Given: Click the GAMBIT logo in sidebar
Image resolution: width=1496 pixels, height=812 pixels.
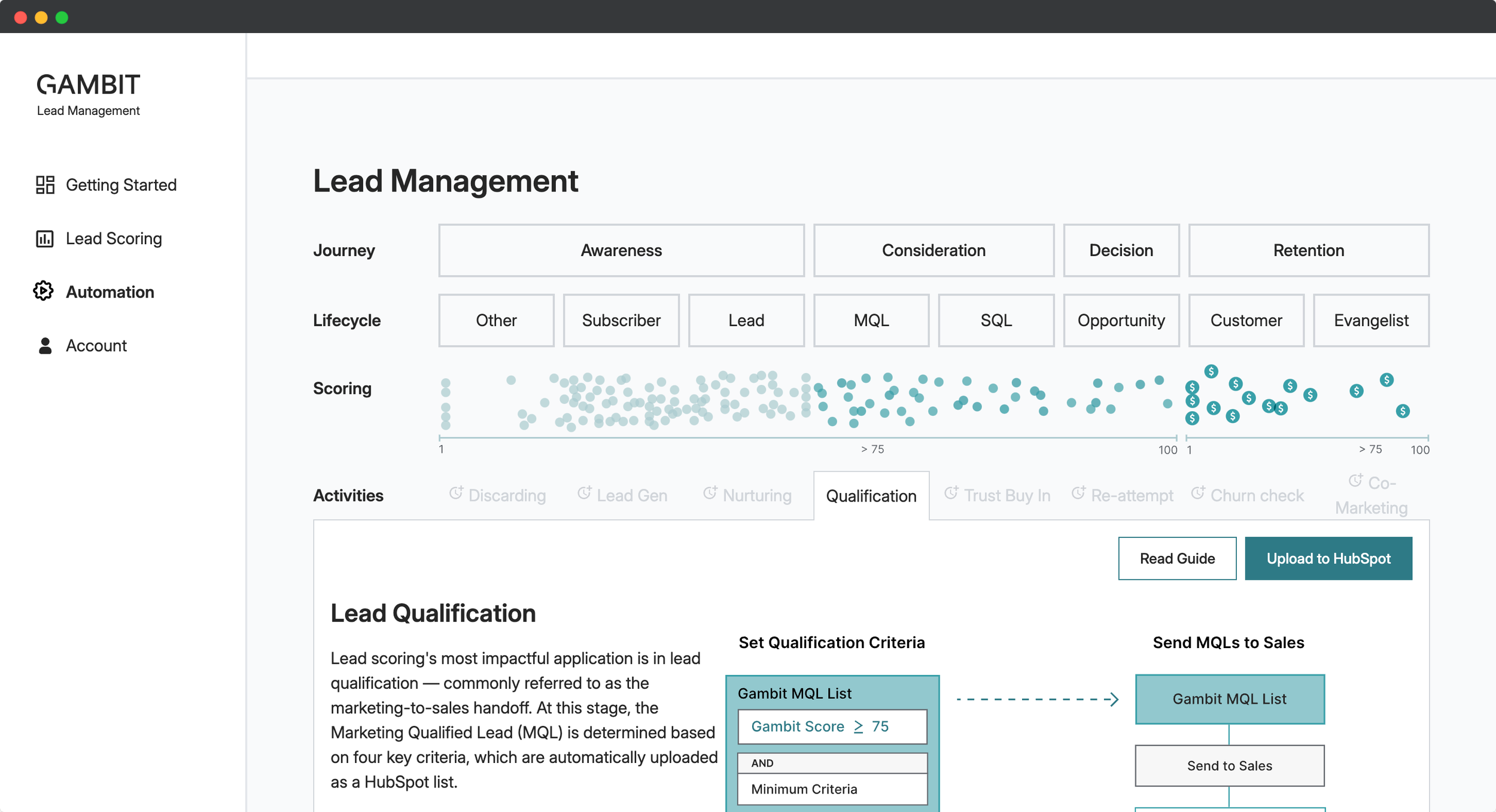Looking at the screenshot, I should pyautogui.click(x=88, y=85).
